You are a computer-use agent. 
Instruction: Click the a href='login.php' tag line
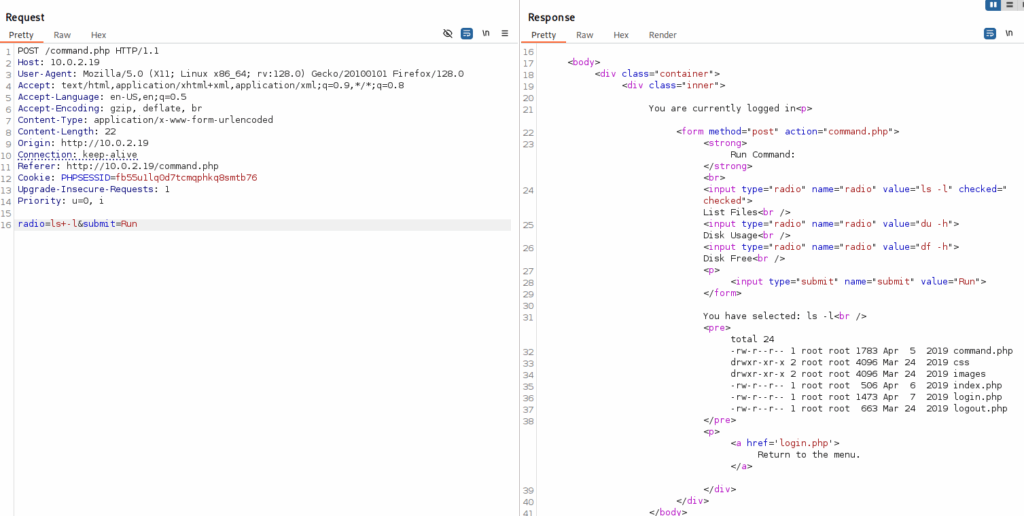[x=785, y=443]
